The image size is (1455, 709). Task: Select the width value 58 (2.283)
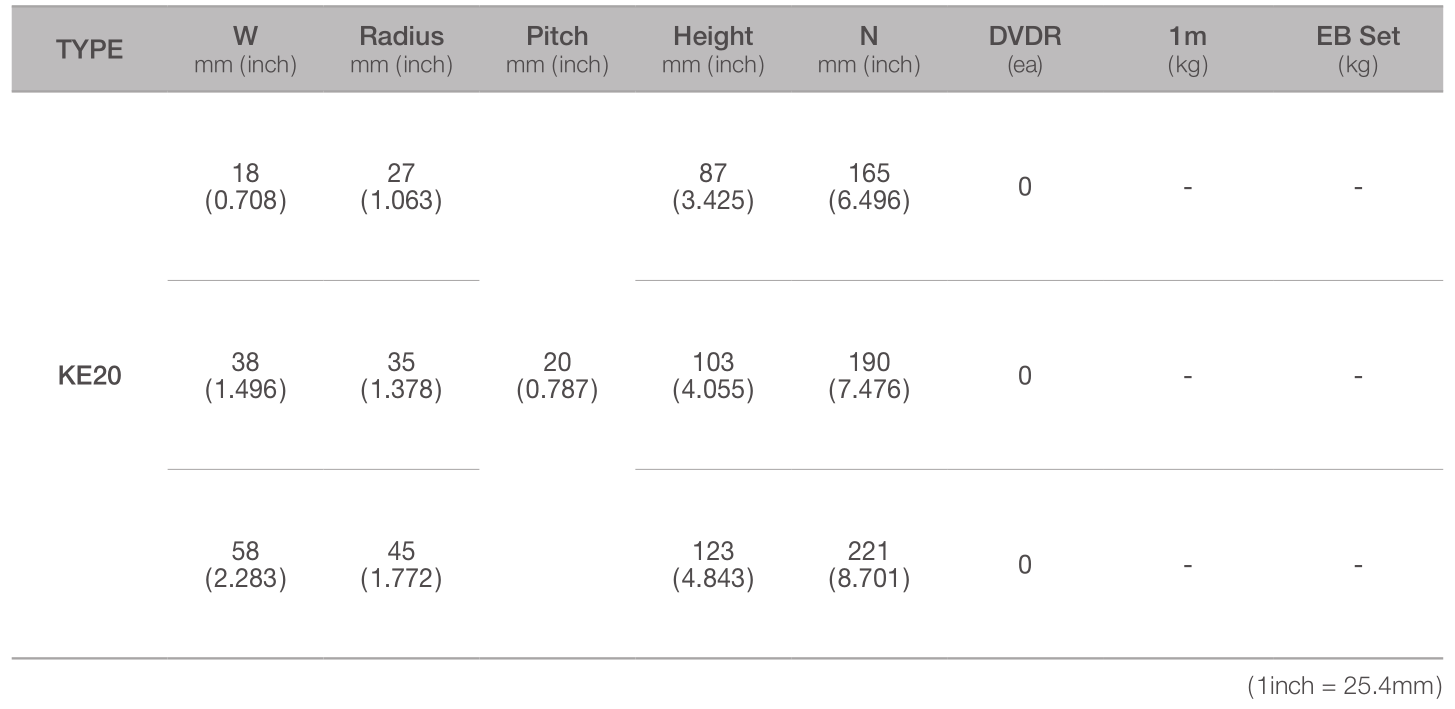(x=245, y=565)
